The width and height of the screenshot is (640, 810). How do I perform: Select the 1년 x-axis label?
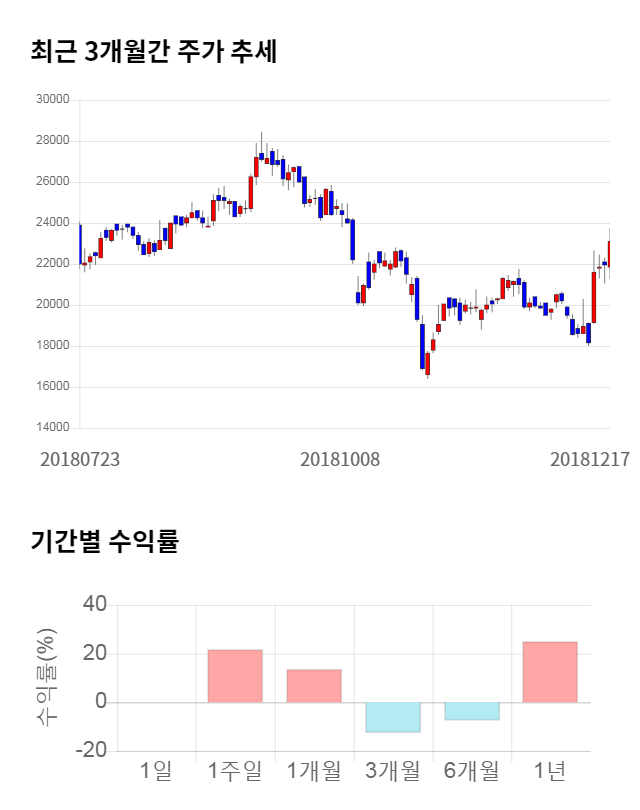pyautogui.click(x=550, y=771)
